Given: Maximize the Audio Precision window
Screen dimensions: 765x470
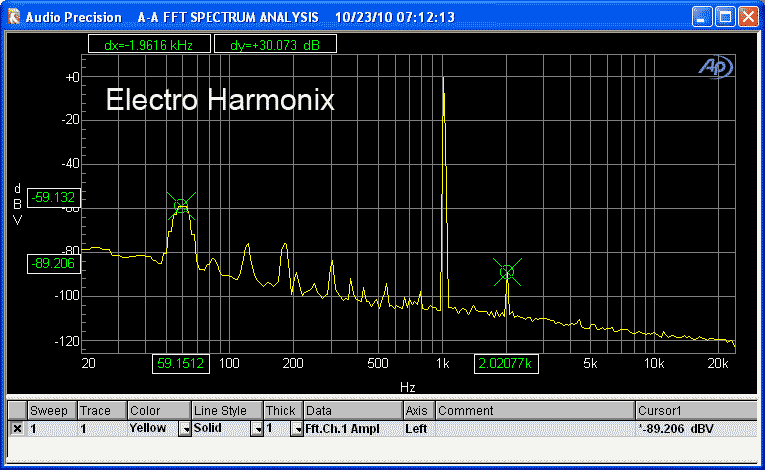Looking at the screenshot, I should [x=725, y=17].
